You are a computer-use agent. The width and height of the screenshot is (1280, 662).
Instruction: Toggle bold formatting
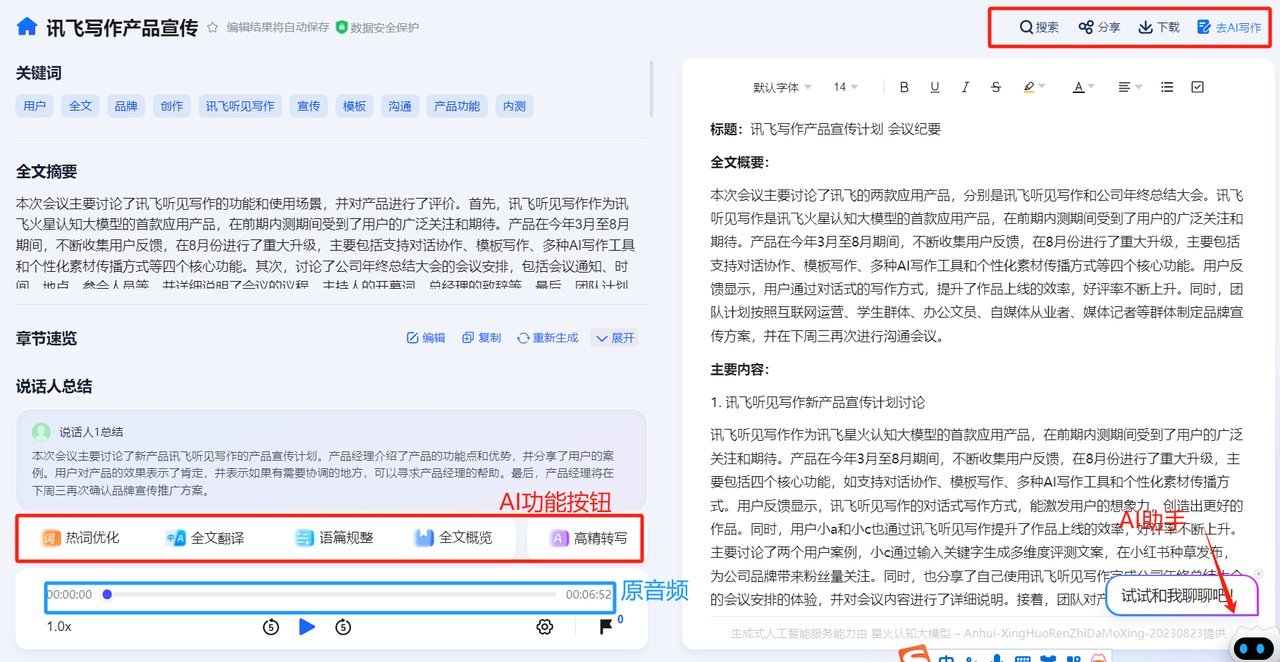click(x=904, y=87)
